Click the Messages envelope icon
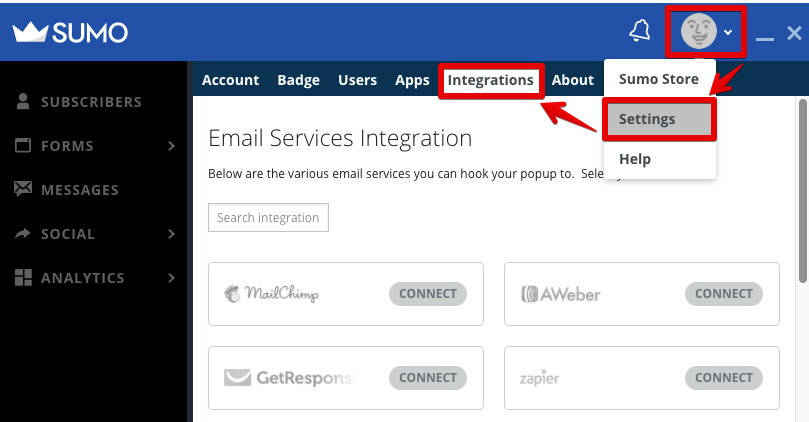Screen dimensions: 809x422 pyautogui.click(x=23, y=189)
